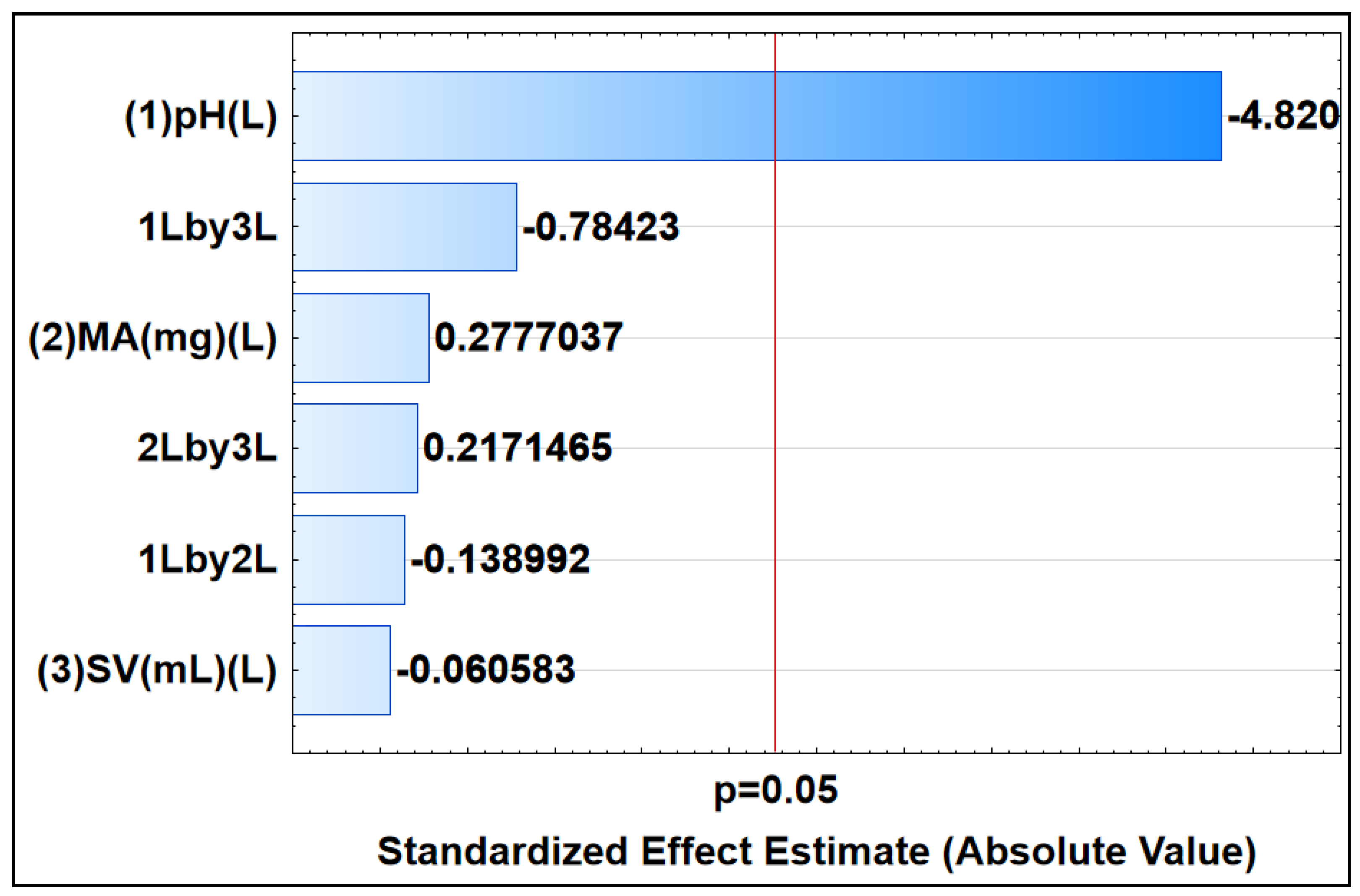The height and width of the screenshot is (896, 1360).
Task: Click the (3)SV(mL)(L) bar
Action: click(342, 670)
